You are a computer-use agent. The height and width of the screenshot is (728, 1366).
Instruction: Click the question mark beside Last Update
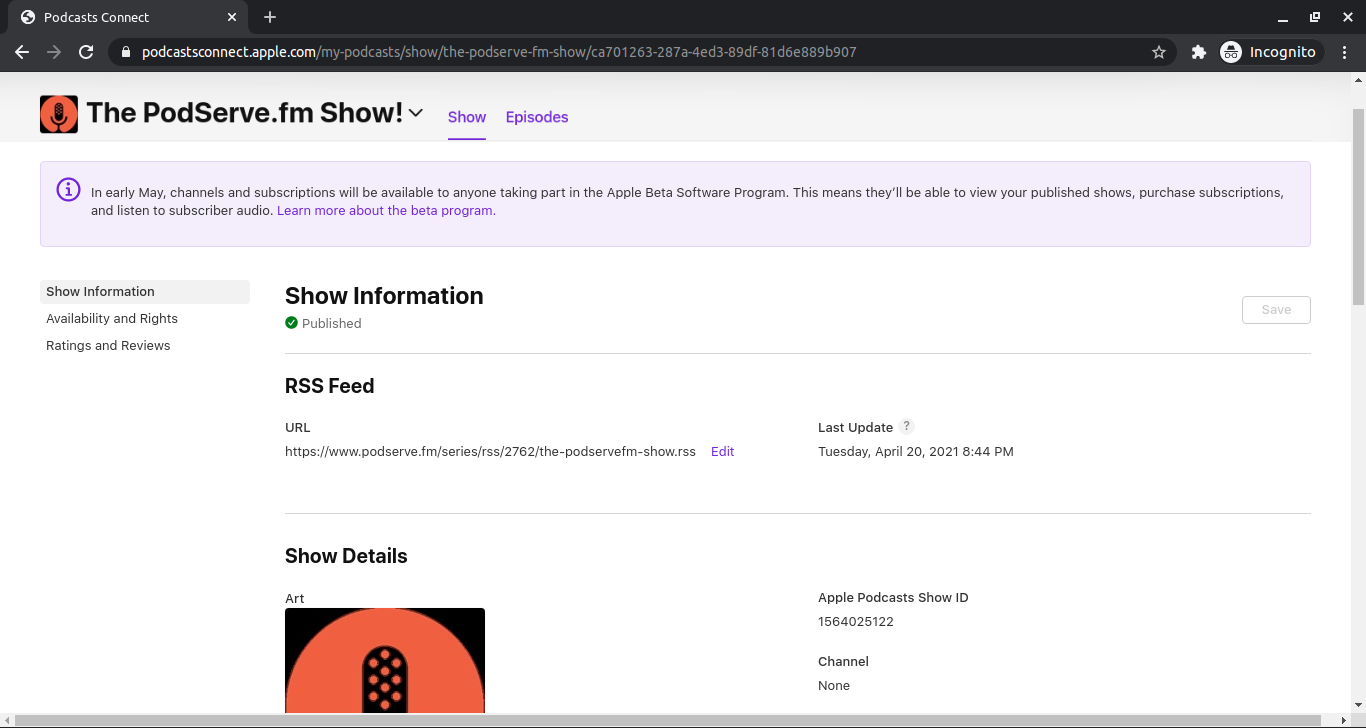point(906,426)
